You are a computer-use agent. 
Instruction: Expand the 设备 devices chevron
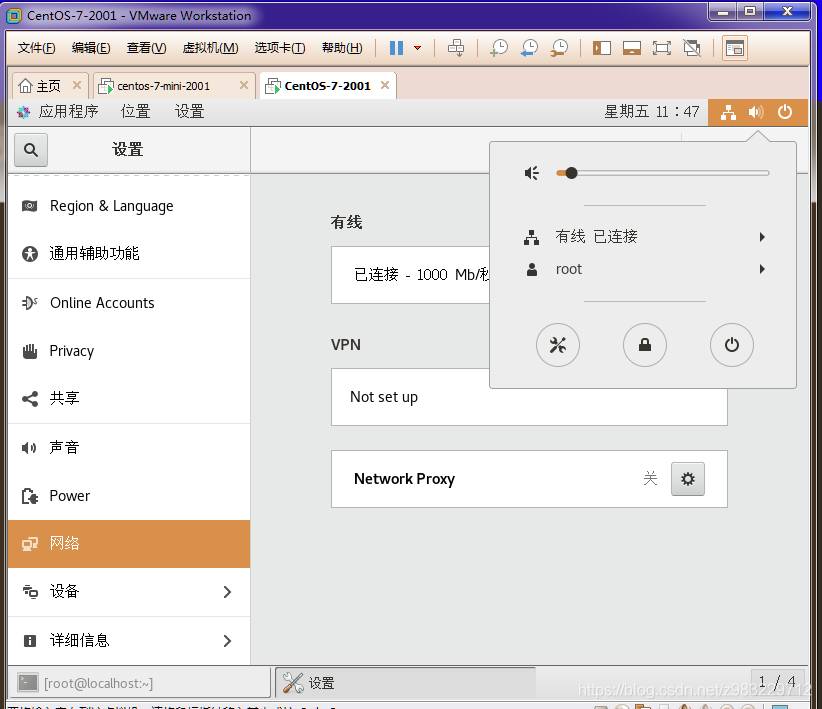click(227, 592)
